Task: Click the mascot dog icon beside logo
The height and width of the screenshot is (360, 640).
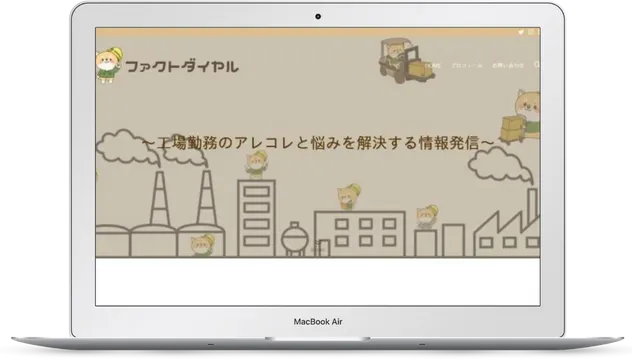Action: point(109,64)
